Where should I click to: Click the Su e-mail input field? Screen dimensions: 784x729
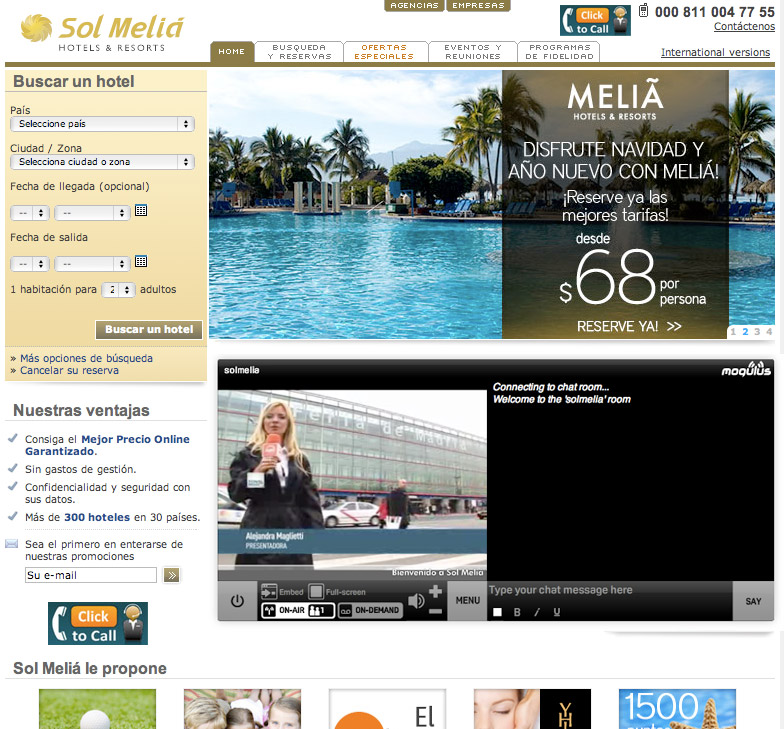[90, 575]
